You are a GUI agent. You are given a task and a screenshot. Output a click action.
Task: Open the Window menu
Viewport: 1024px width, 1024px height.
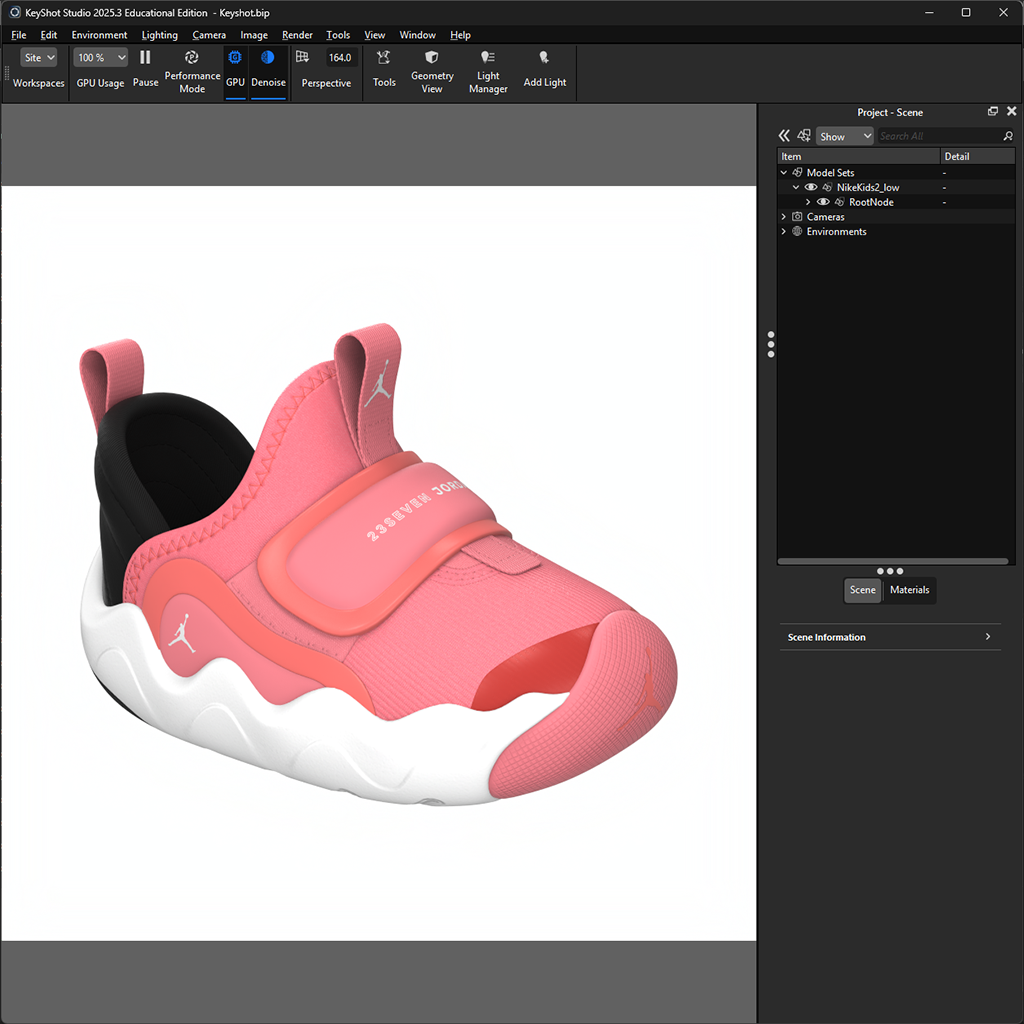point(417,35)
